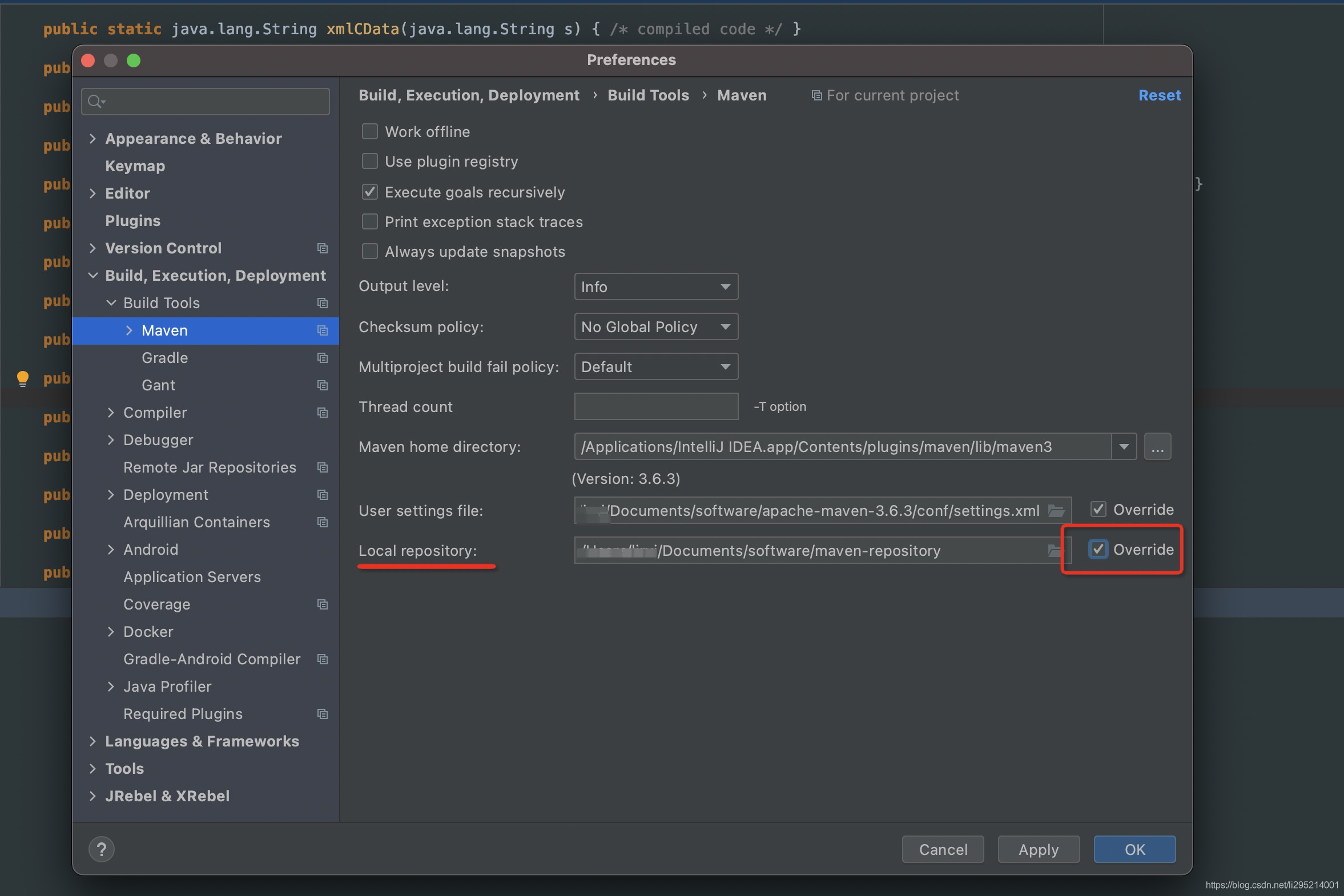Screen dimensions: 1344x896
Task: Click the Reset link
Action: click(x=1160, y=95)
